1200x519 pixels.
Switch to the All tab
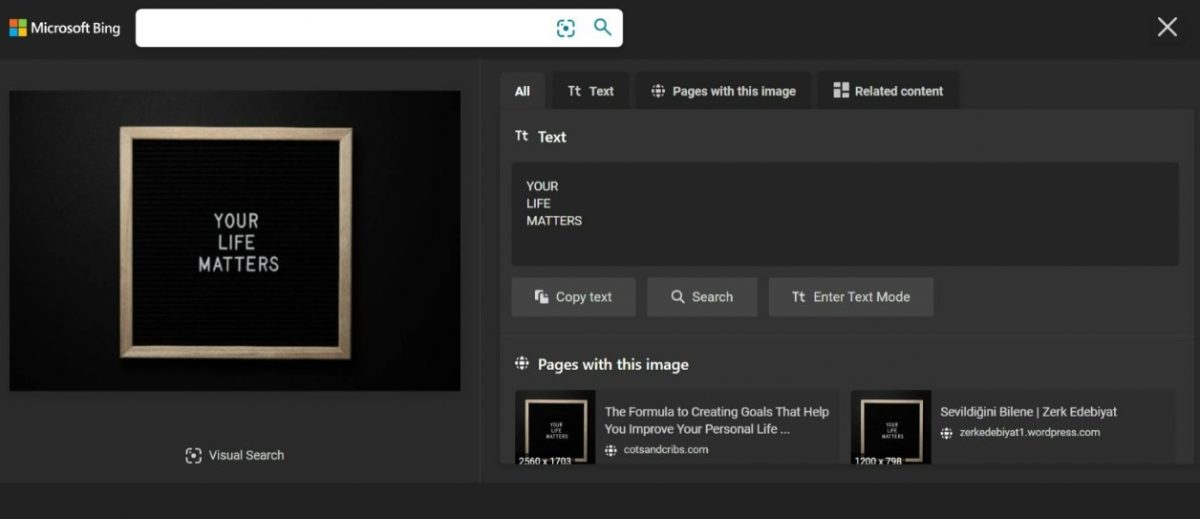tap(522, 91)
